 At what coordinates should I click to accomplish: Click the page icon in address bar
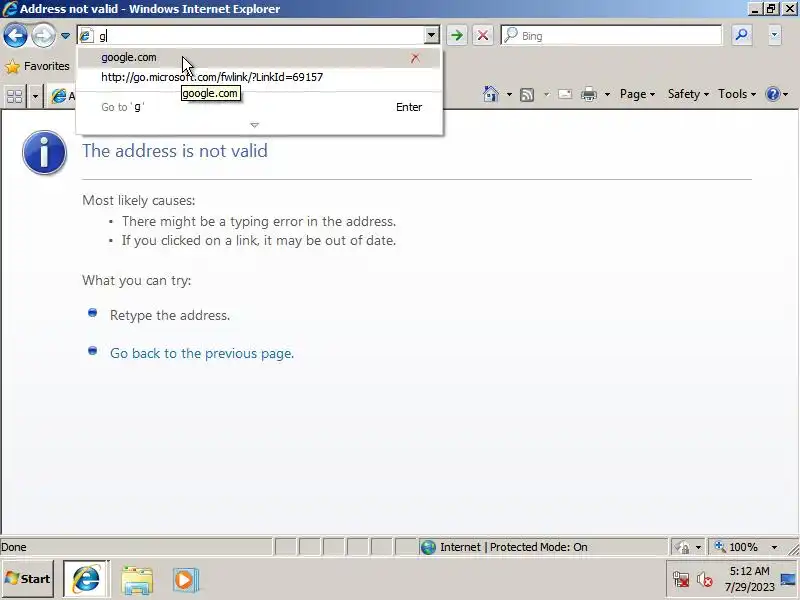tap(86, 36)
